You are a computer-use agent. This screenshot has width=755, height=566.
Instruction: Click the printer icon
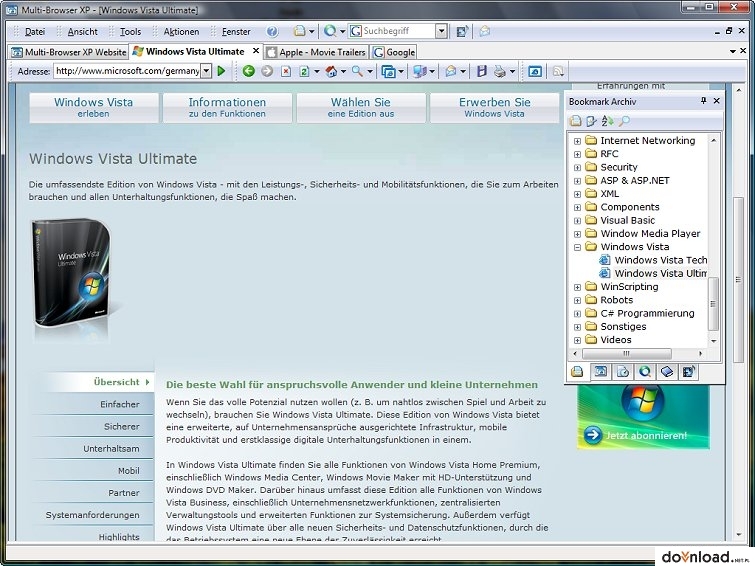[x=500, y=71]
